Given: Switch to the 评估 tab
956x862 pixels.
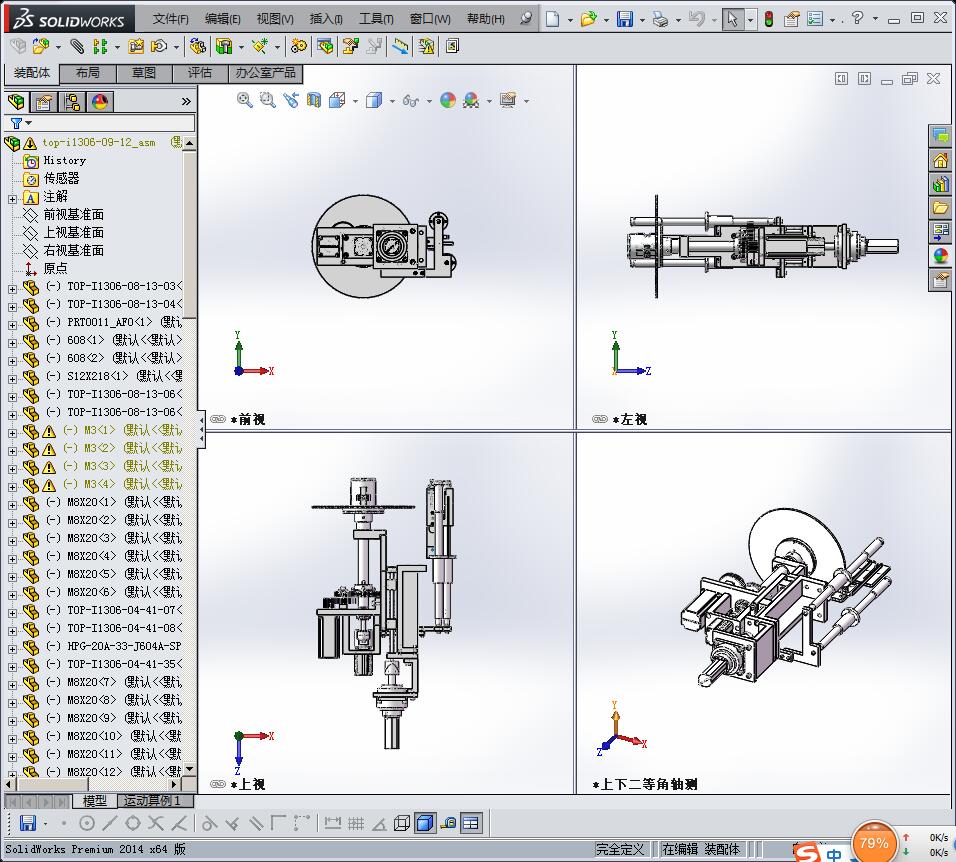Looking at the screenshot, I should point(200,73).
